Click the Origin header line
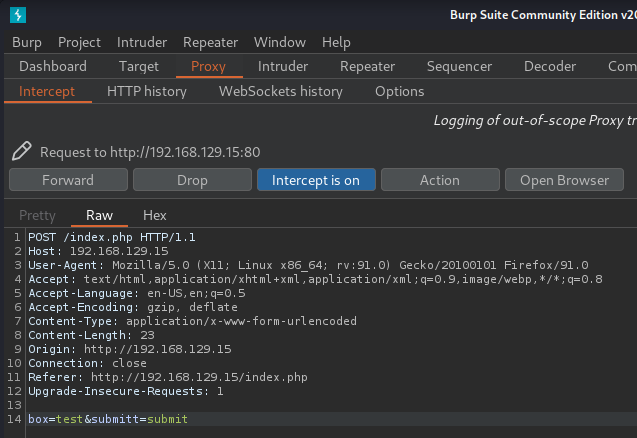 click(130, 349)
